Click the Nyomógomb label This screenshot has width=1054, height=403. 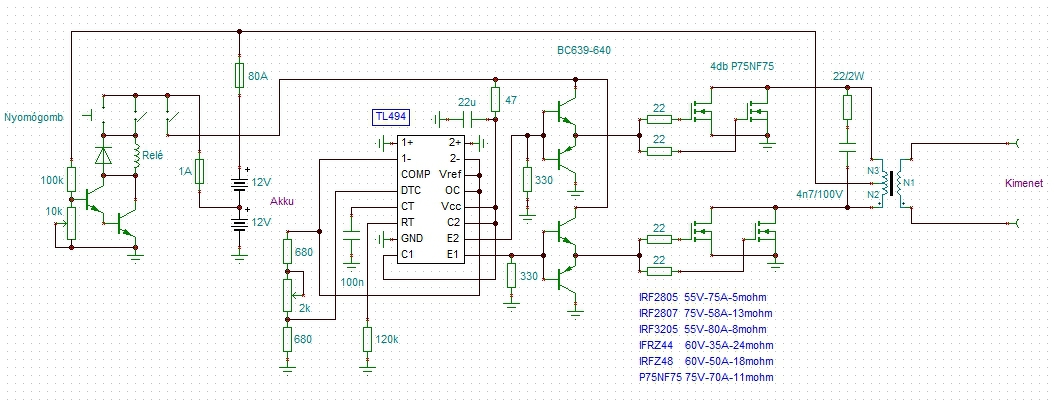(x=34, y=117)
